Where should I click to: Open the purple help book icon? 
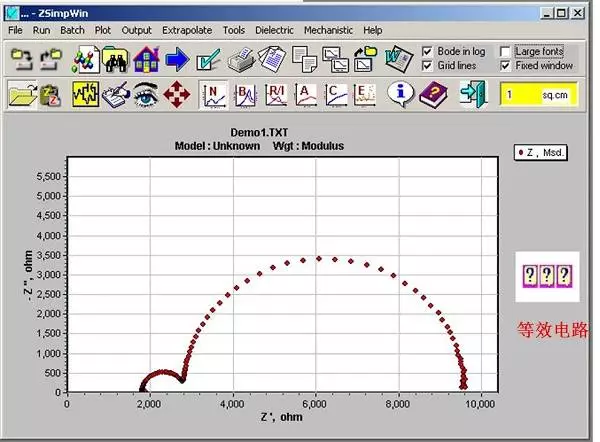coord(433,95)
